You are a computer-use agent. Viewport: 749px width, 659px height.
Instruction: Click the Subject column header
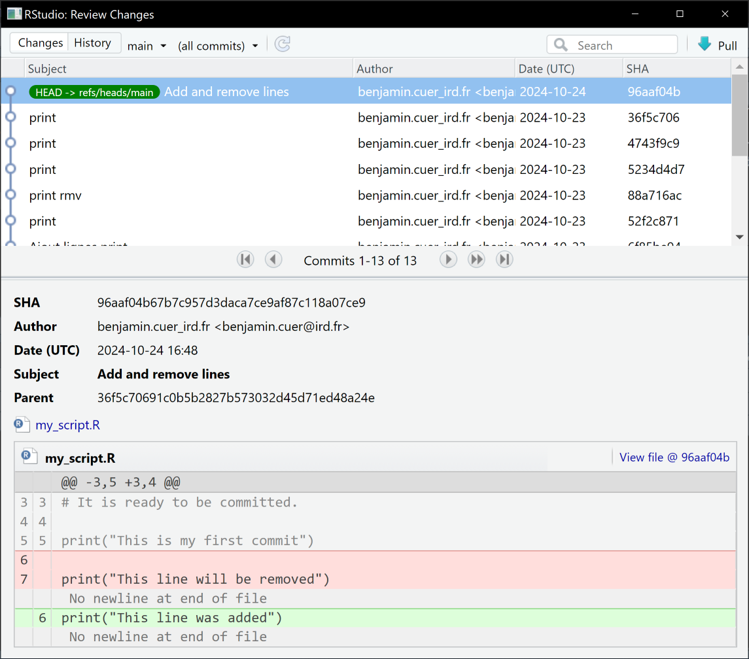click(x=47, y=69)
